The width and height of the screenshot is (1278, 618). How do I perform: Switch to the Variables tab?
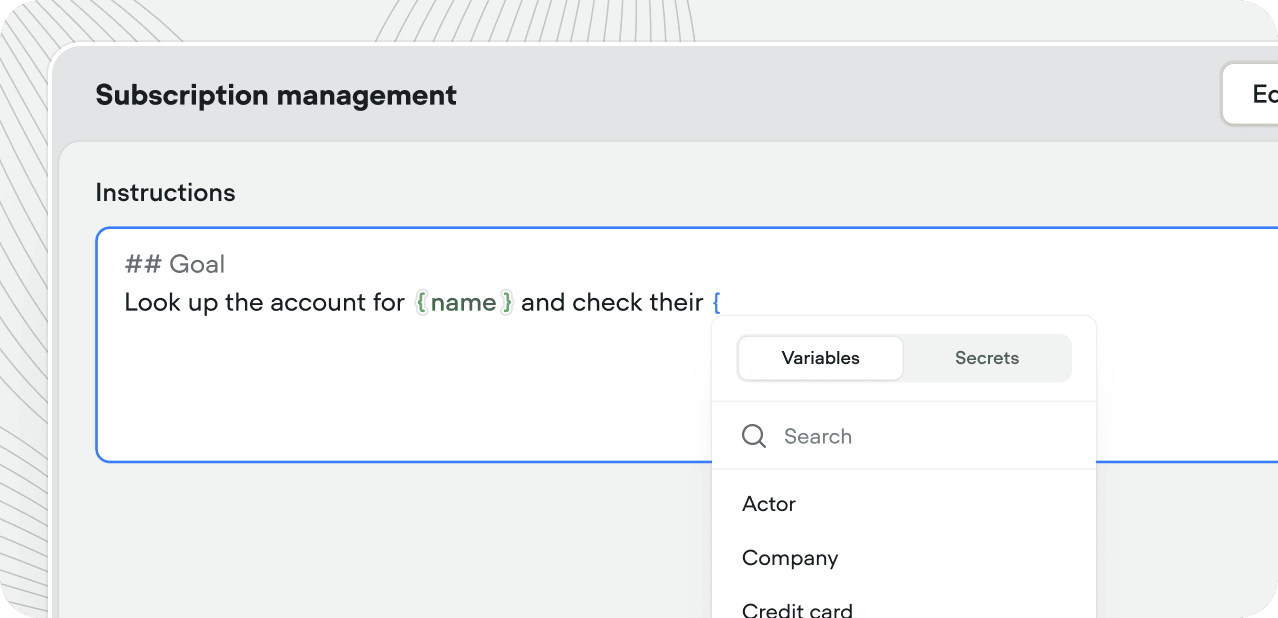tap(820, 358)
